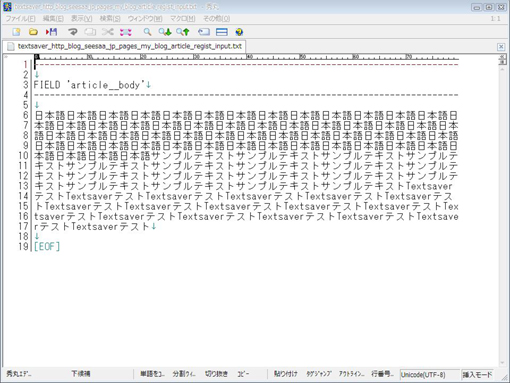The height and width of the screenshot is (383, 510).
Task: Open a file using the folder icon
Action: pyautogui.click(x=33, y=32)
